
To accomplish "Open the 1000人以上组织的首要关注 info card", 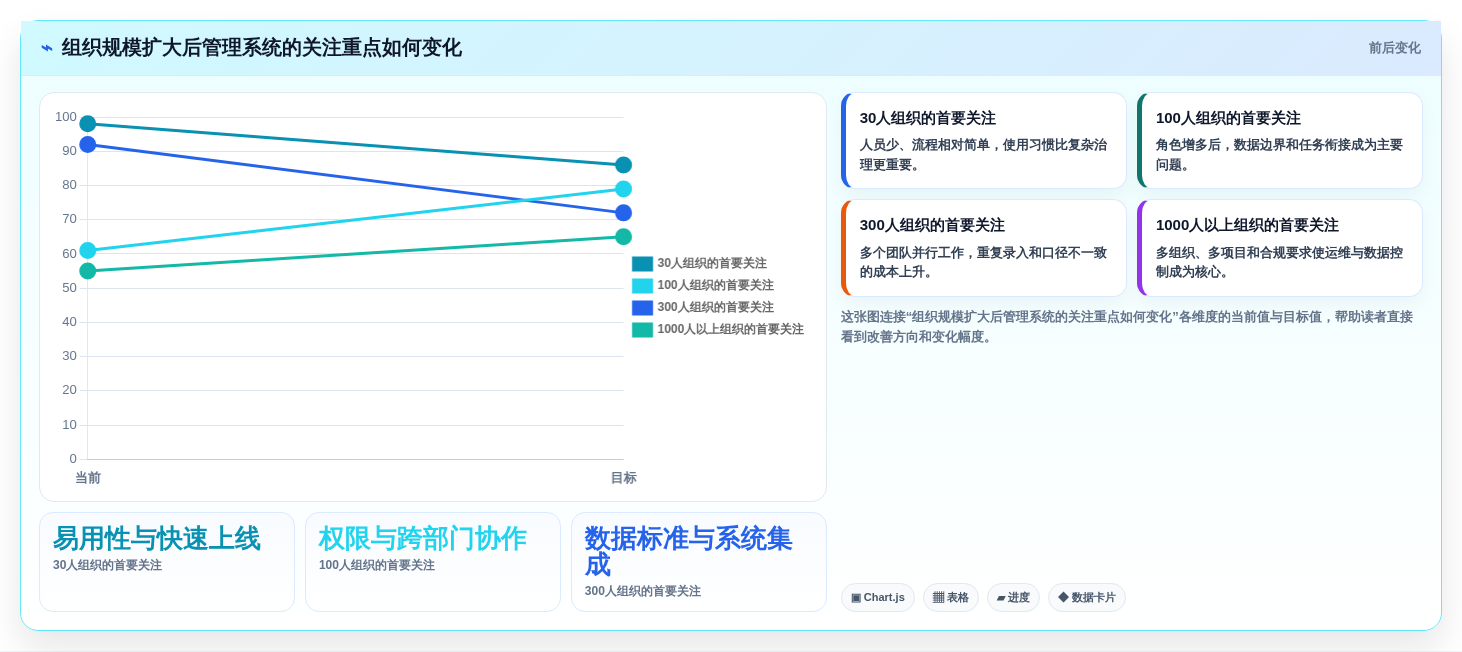I will 1280,248.
